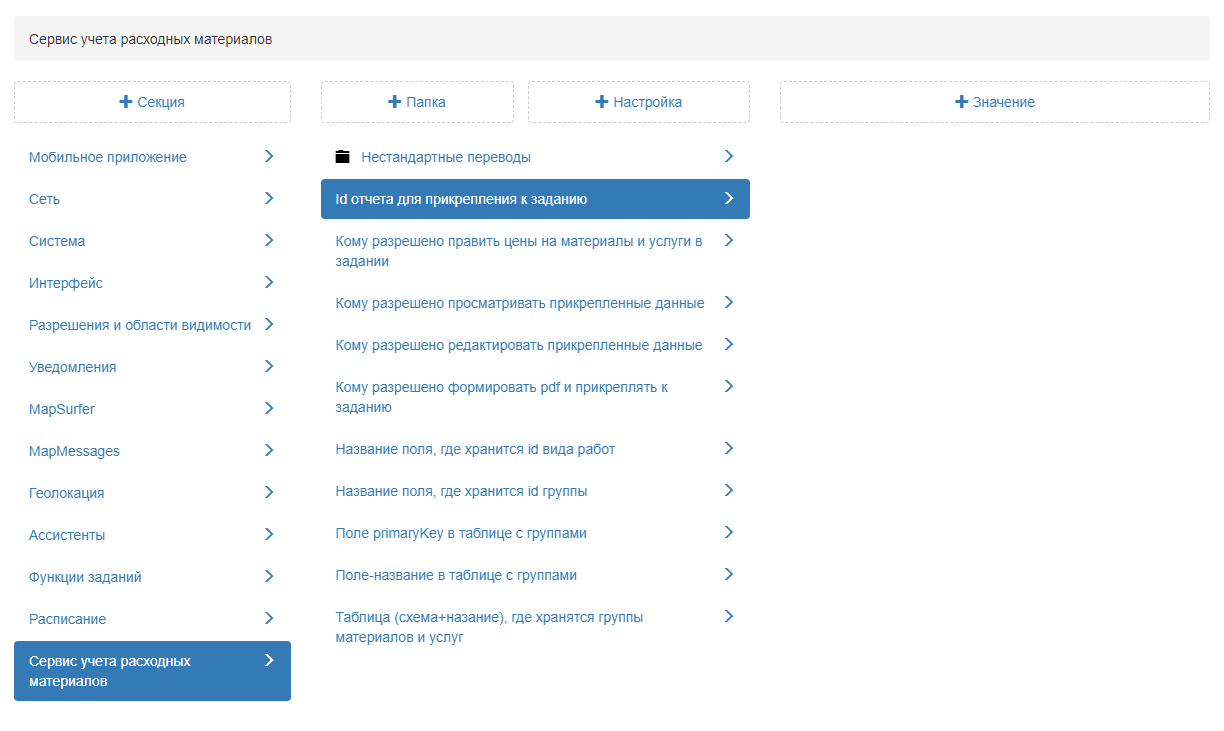Click chevron on id группы setting row
The width and height of the screenshot is (1224, 731).
(729, 490)
